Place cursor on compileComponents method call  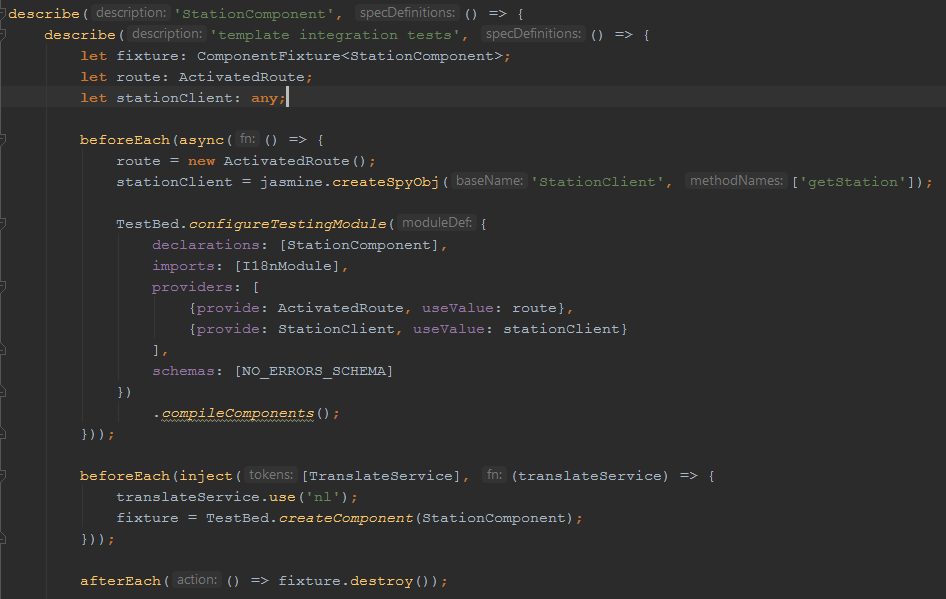pyautogui.click(x=238, y=413)
